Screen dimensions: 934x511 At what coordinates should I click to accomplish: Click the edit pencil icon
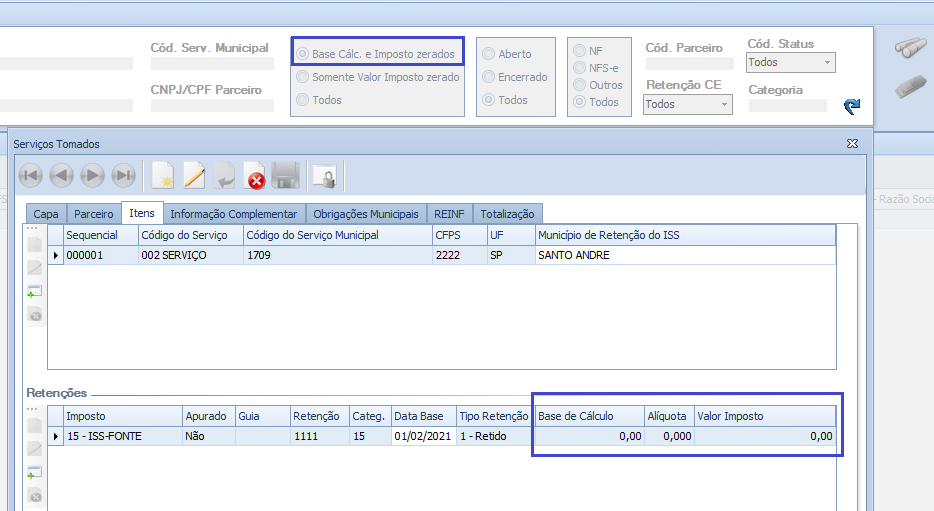click(x=194, y=177)
